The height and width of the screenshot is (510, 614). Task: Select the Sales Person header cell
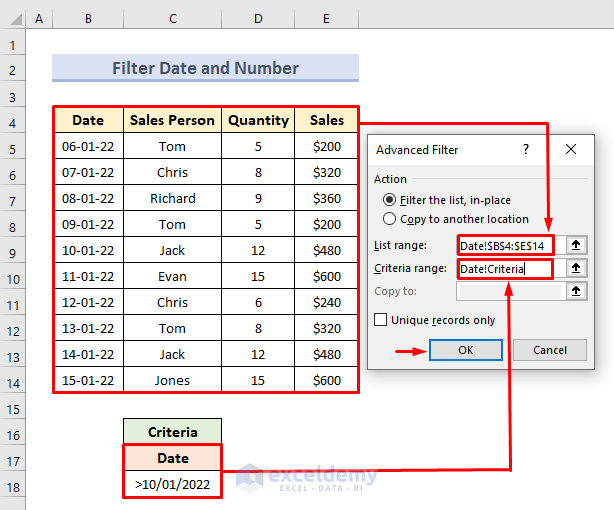pyautogui.click(x=172, y=120)
